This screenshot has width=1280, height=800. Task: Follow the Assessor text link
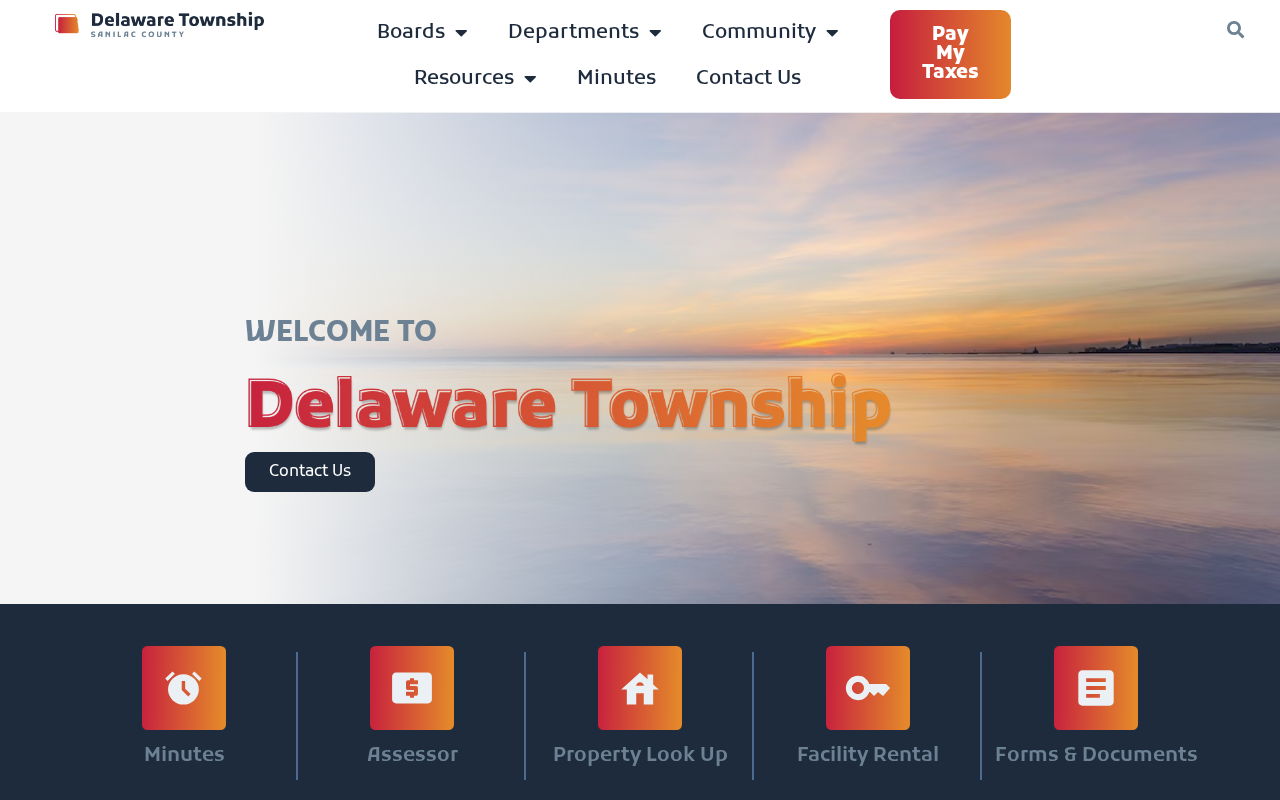click(x=412, y=755)
